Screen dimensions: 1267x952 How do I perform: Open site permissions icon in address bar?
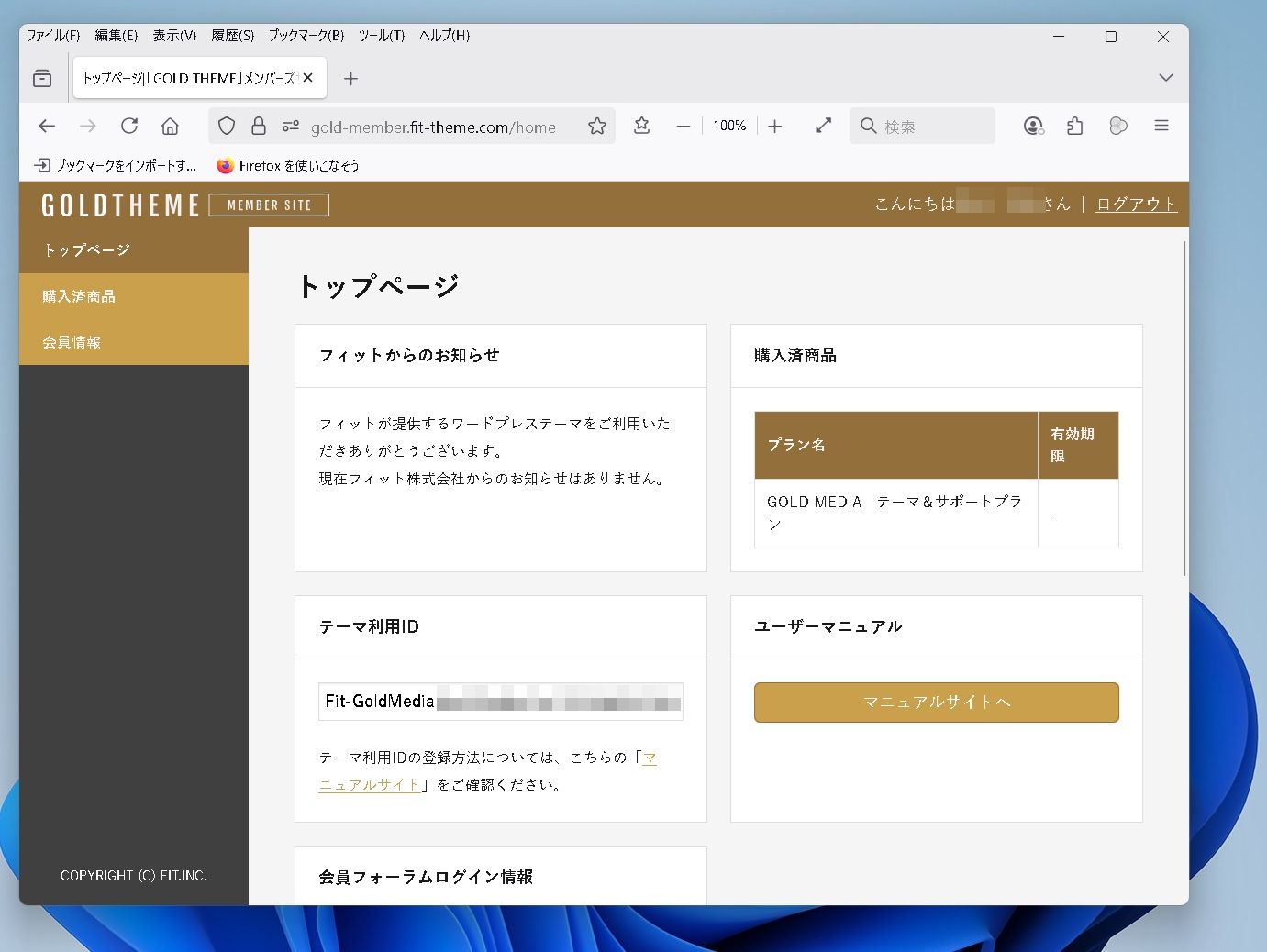(291, 127)
